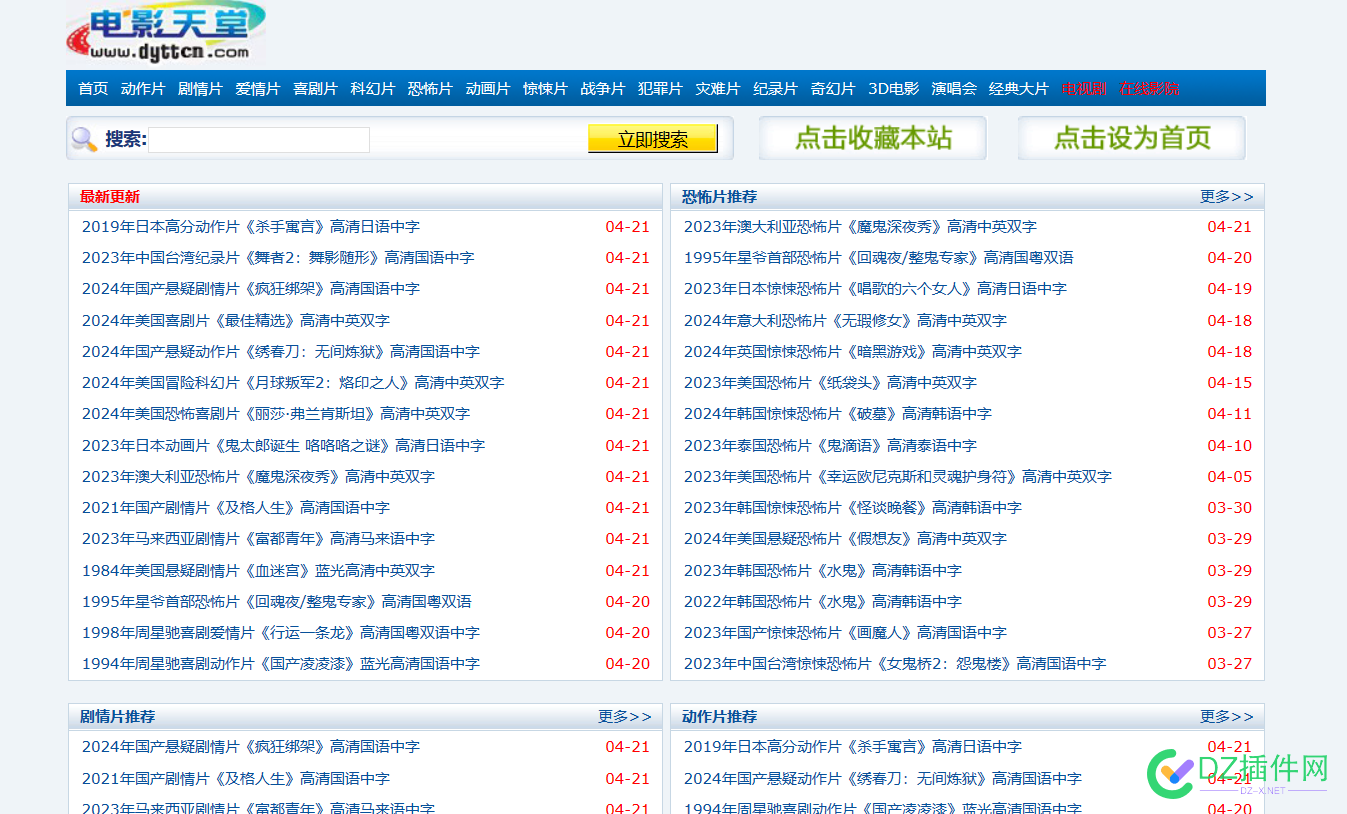Select 剧情片 in the navigation bar
1347x814 pixels.
[x=200, y=89]
